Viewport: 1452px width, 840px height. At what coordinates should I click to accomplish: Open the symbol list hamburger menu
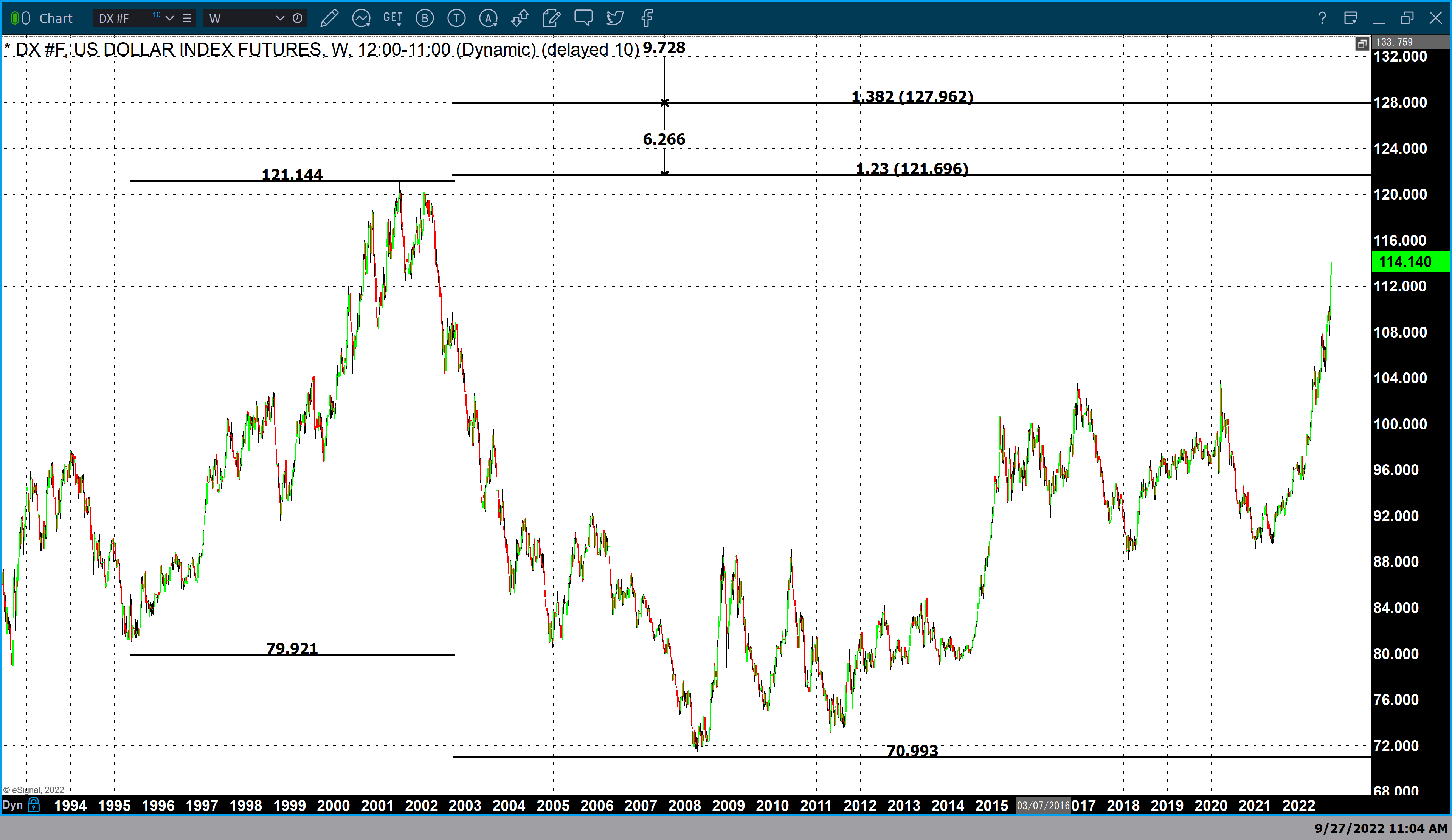click(187, 19)
